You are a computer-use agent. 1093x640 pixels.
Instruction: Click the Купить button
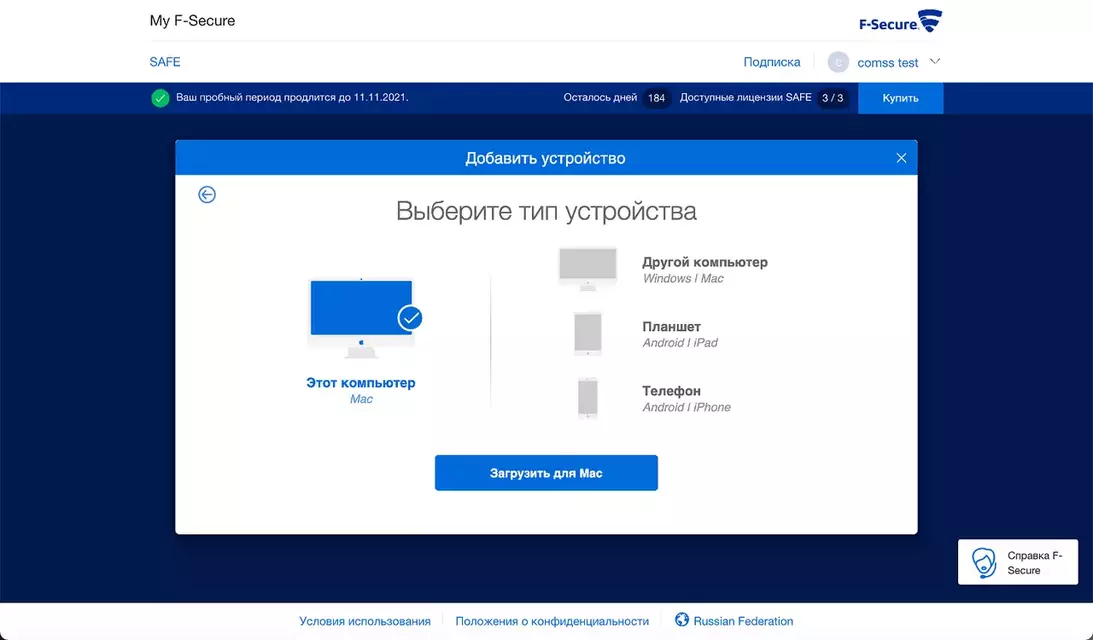click(x=901, y=98)
